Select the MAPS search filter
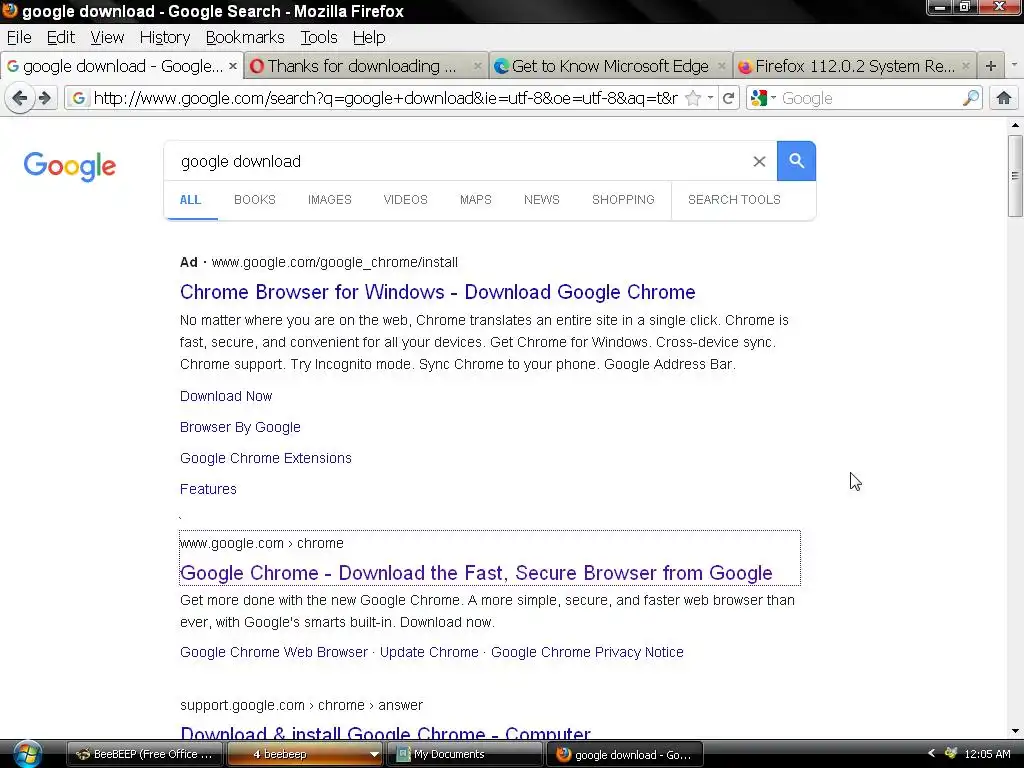 tap(475, 200)
